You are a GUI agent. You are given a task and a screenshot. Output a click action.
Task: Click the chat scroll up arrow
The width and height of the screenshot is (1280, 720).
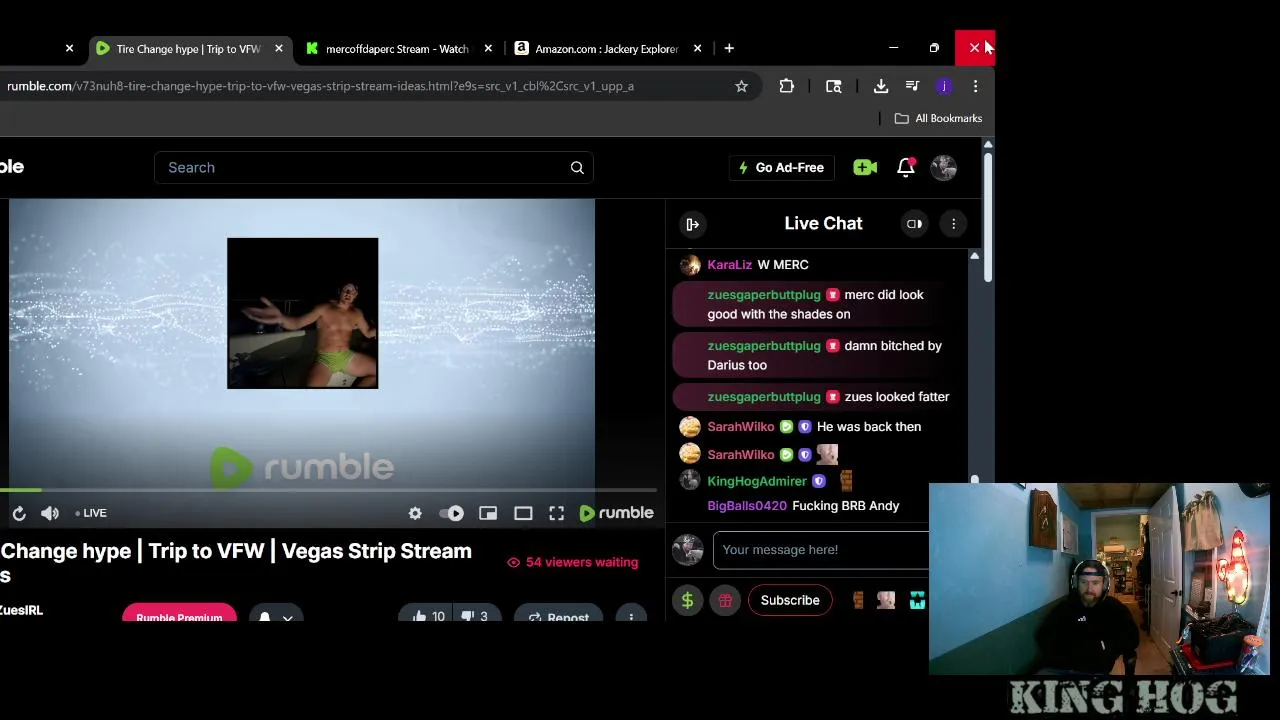[x=974, y=256]
